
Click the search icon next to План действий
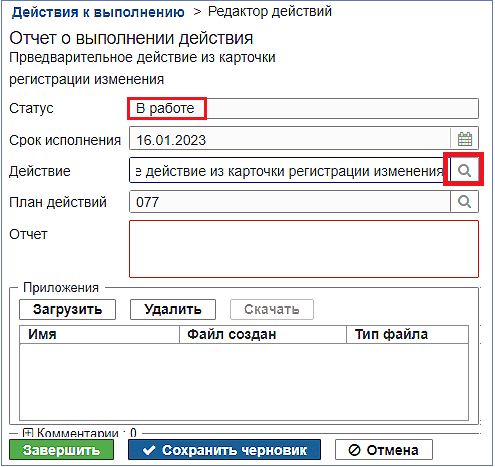click(464, 202)
